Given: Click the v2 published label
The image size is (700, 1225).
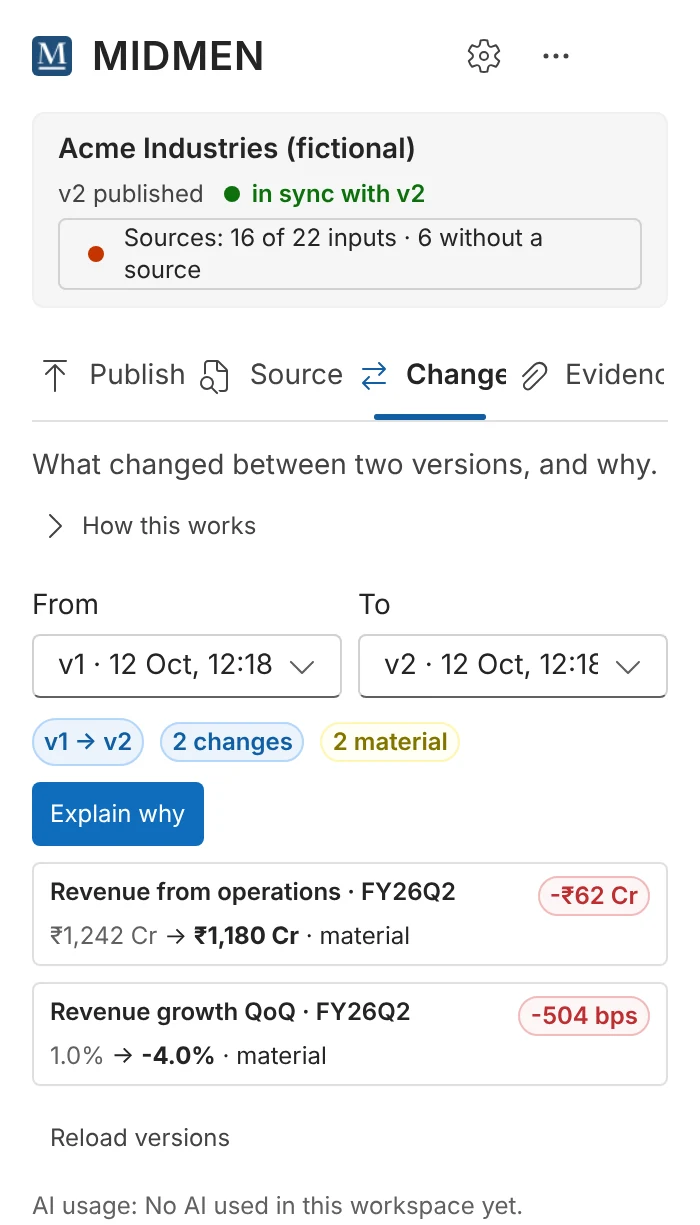Looking at the screenshot, I should [131, 194].
